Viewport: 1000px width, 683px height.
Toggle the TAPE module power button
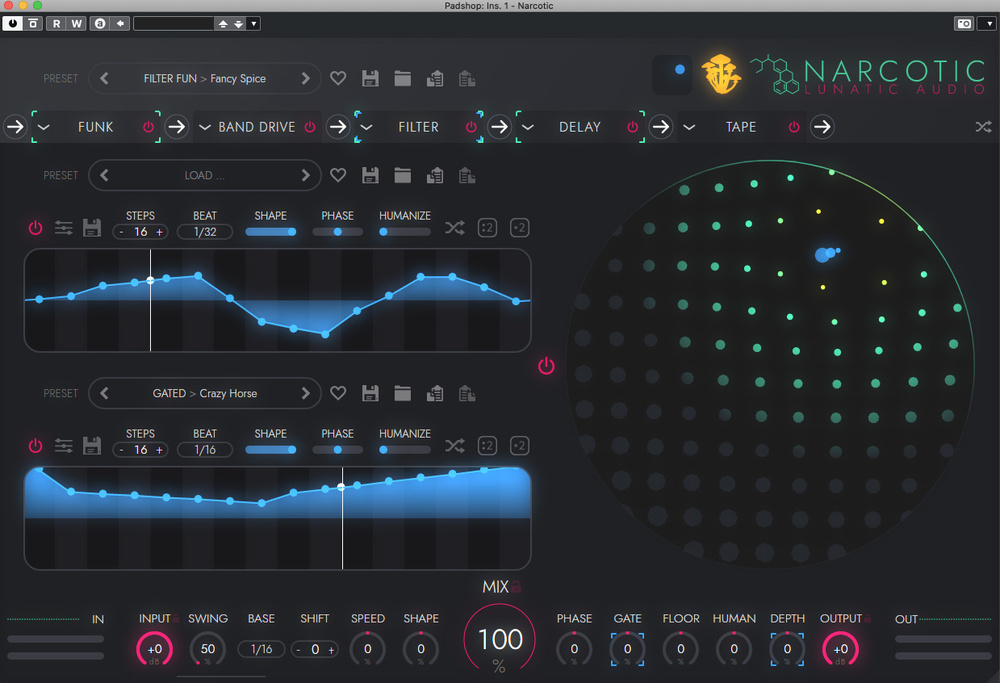(794, 127)
